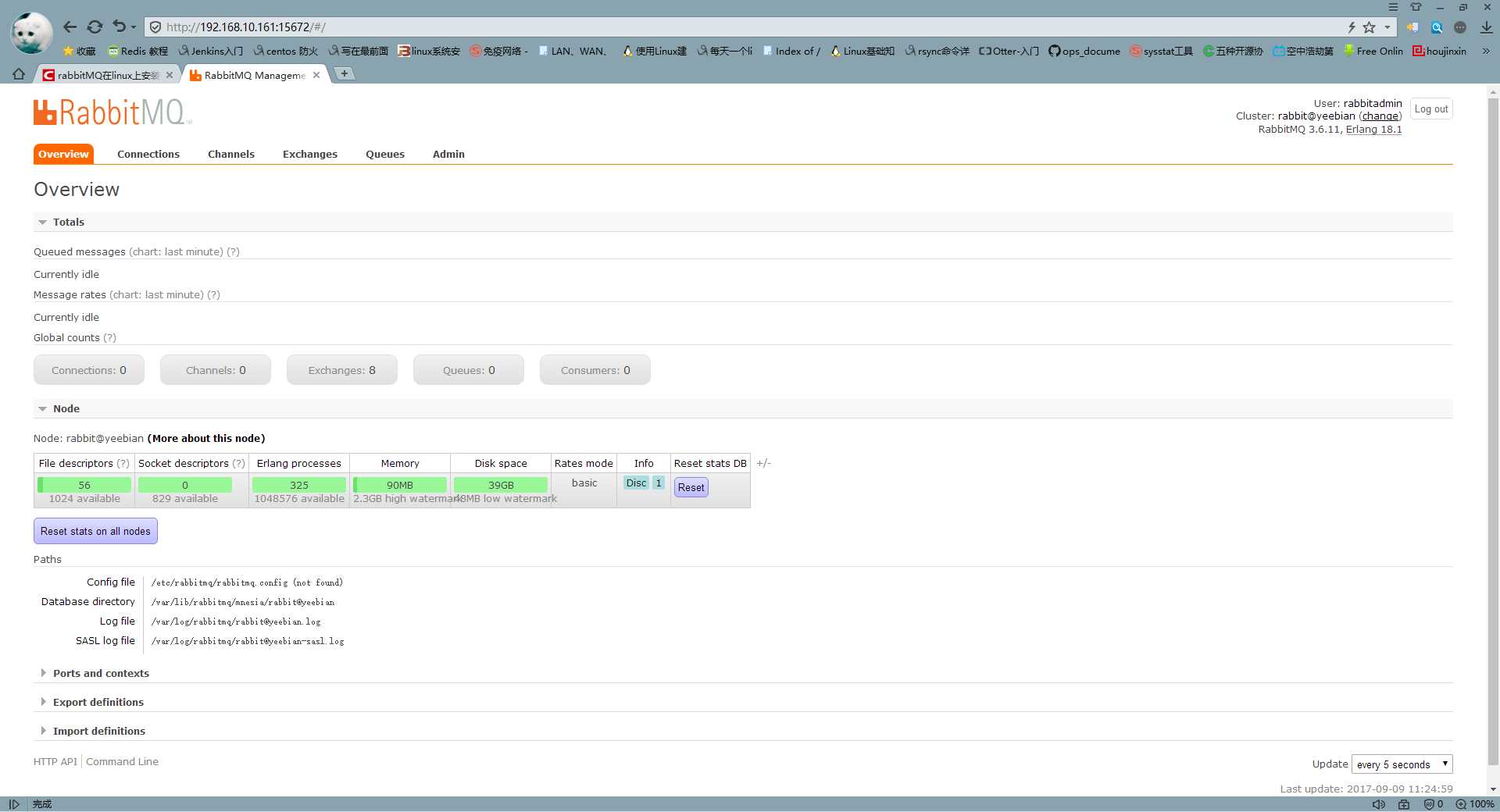1500x812 pixels.
Task: Click the Log out button
Action: pyautogui.click(x=1431, y=109)
